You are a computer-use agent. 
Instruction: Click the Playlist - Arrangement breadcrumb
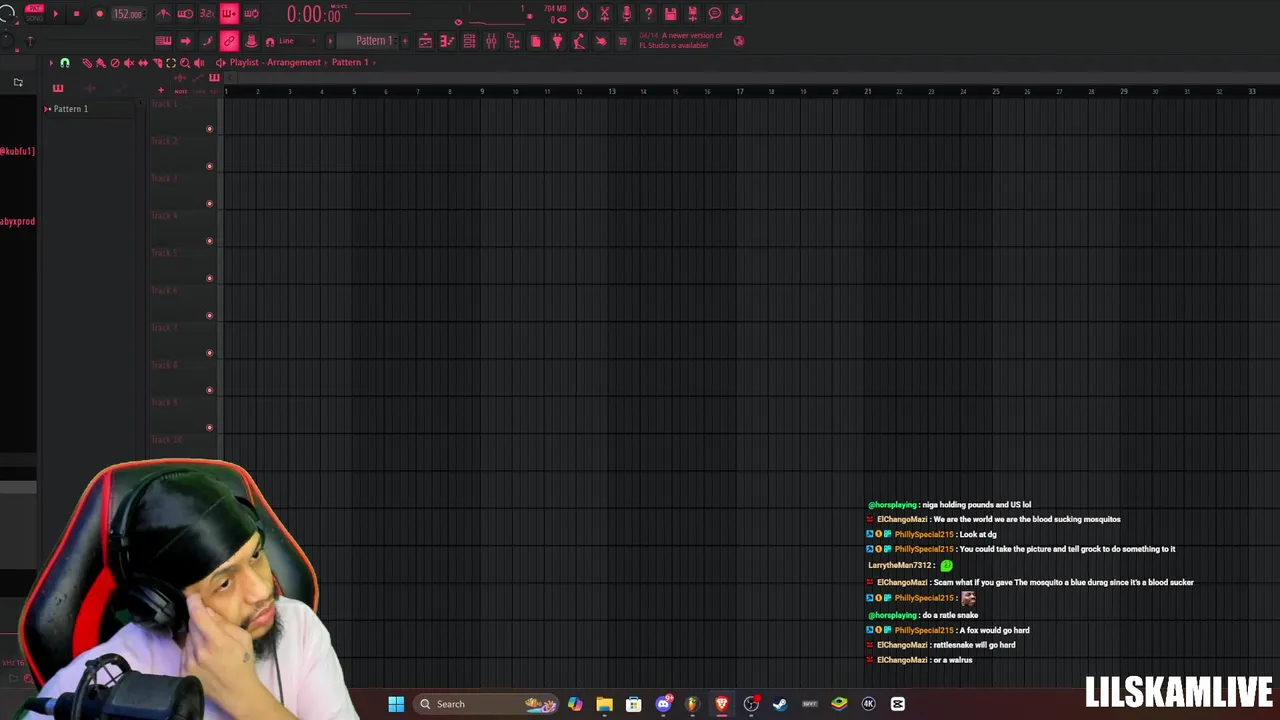(275, 62)
